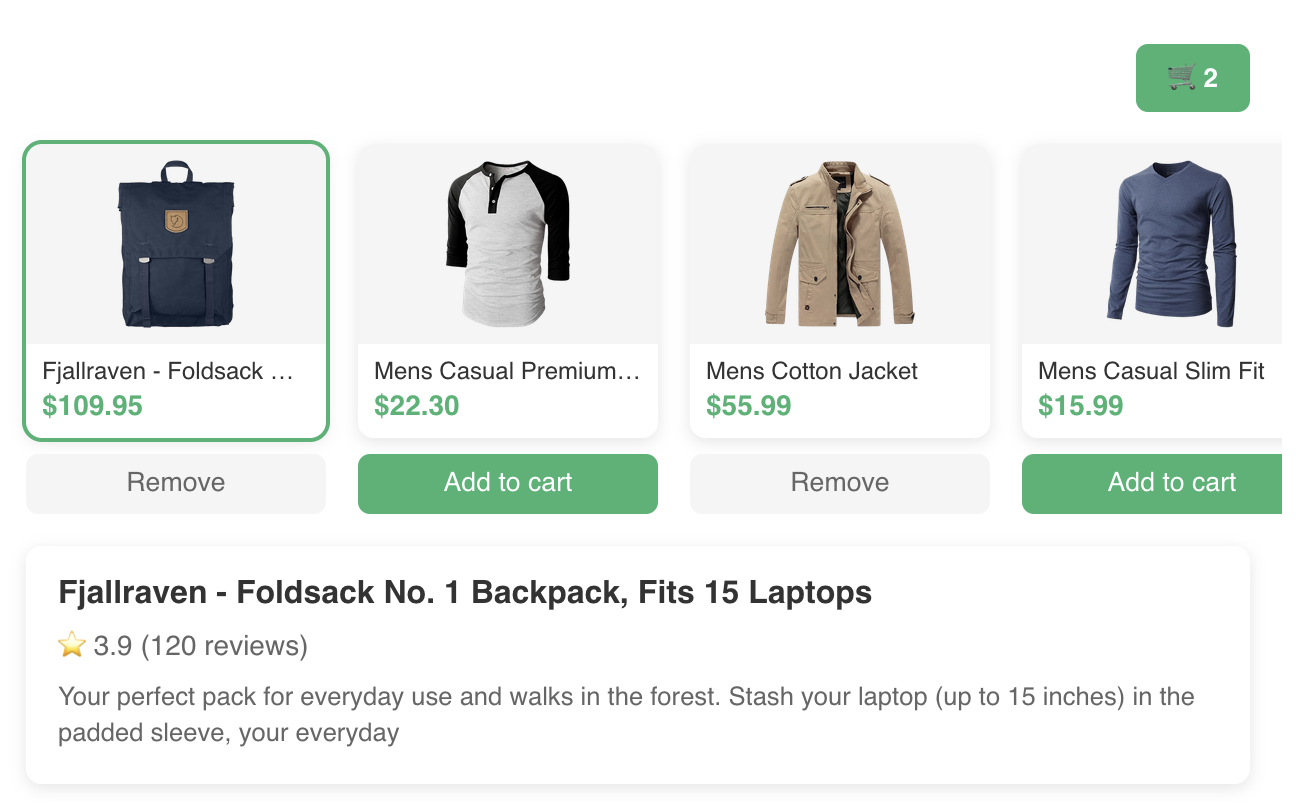The image size is (1296, 806).
Task: Remove the Mens Cotton Jacket from cart
Action: [x=840, y=483]
